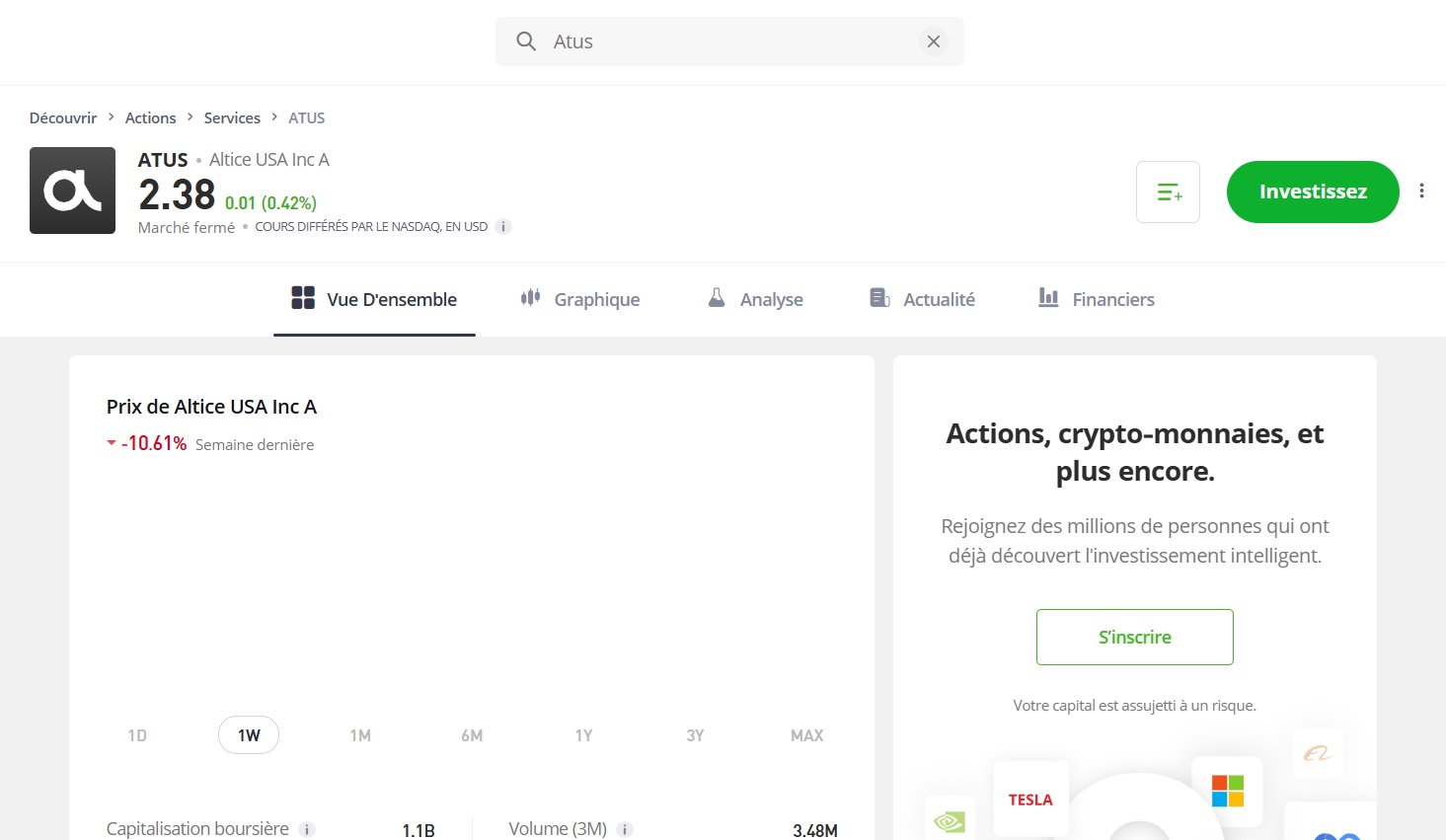Screen dimensions: 1446x840
Task: Click the Graphique candlestick icon
Action: tap(530, 297)
